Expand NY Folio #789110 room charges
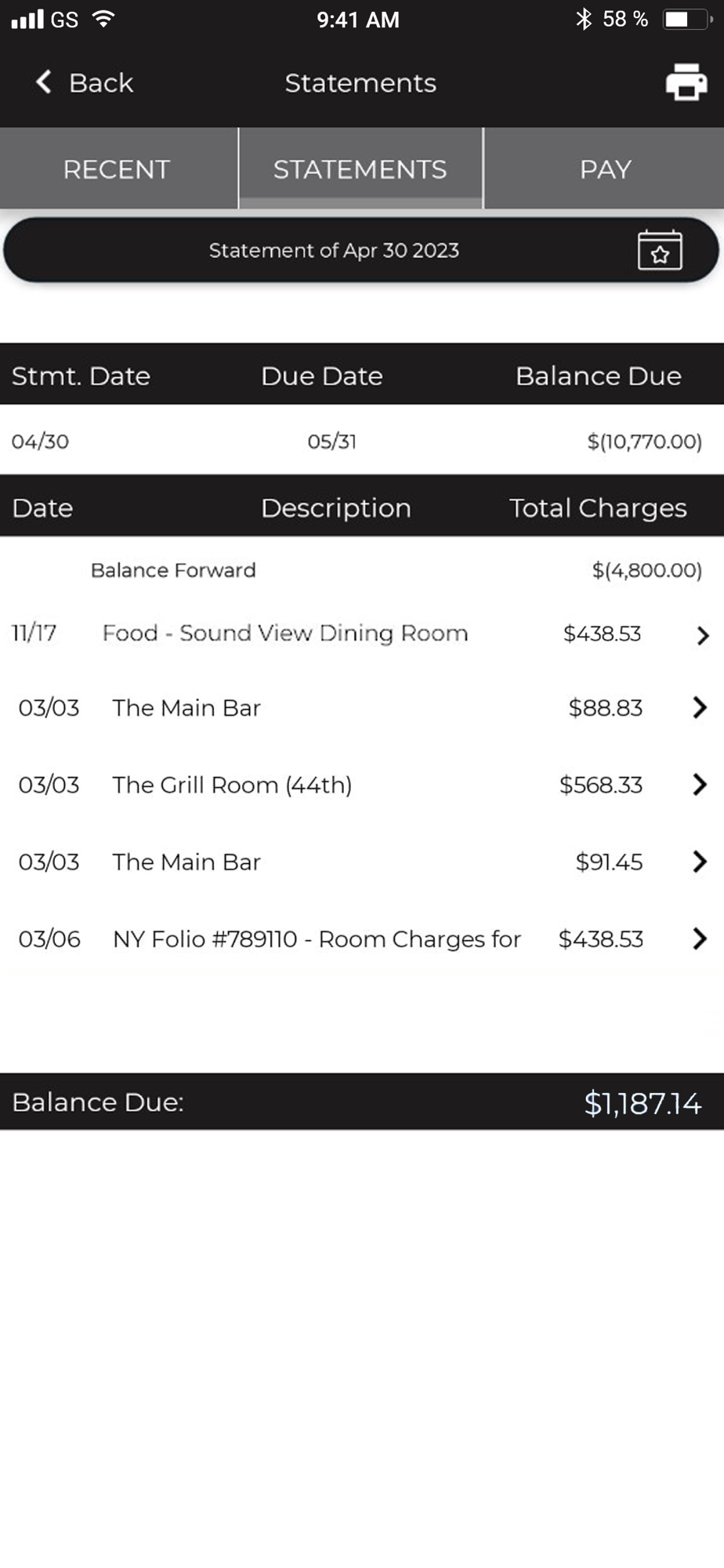724x1568 pixels. tap(700, 938)
